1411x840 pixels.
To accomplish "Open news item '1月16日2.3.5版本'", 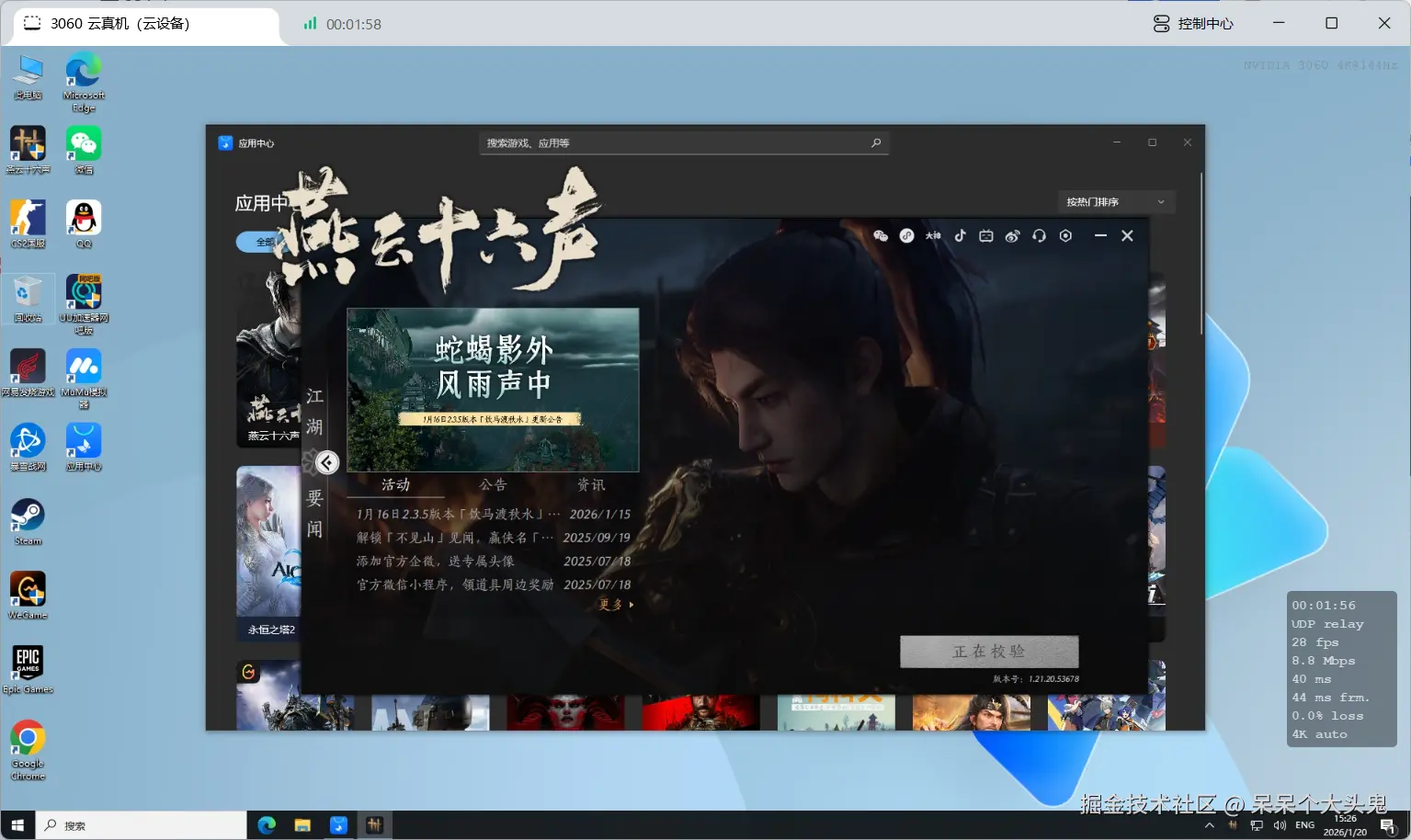I will pos(493,514).
